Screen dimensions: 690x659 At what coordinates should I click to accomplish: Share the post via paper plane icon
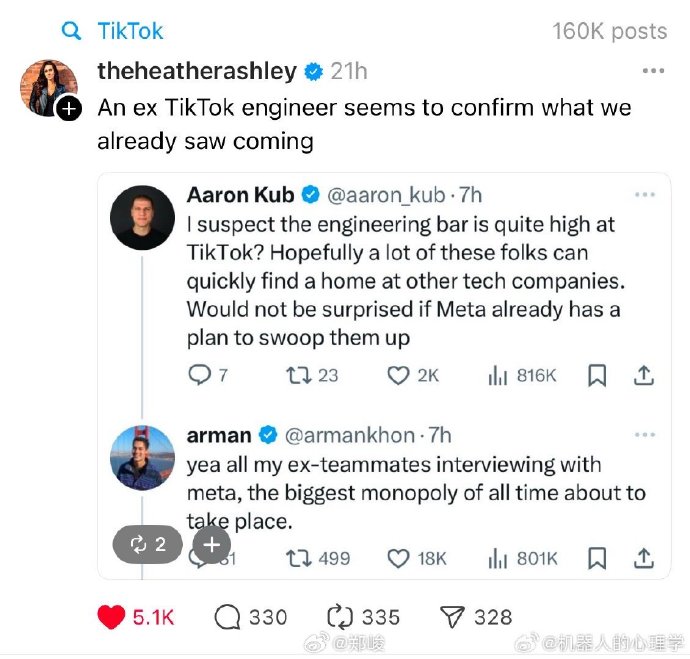tap(453, 617)
